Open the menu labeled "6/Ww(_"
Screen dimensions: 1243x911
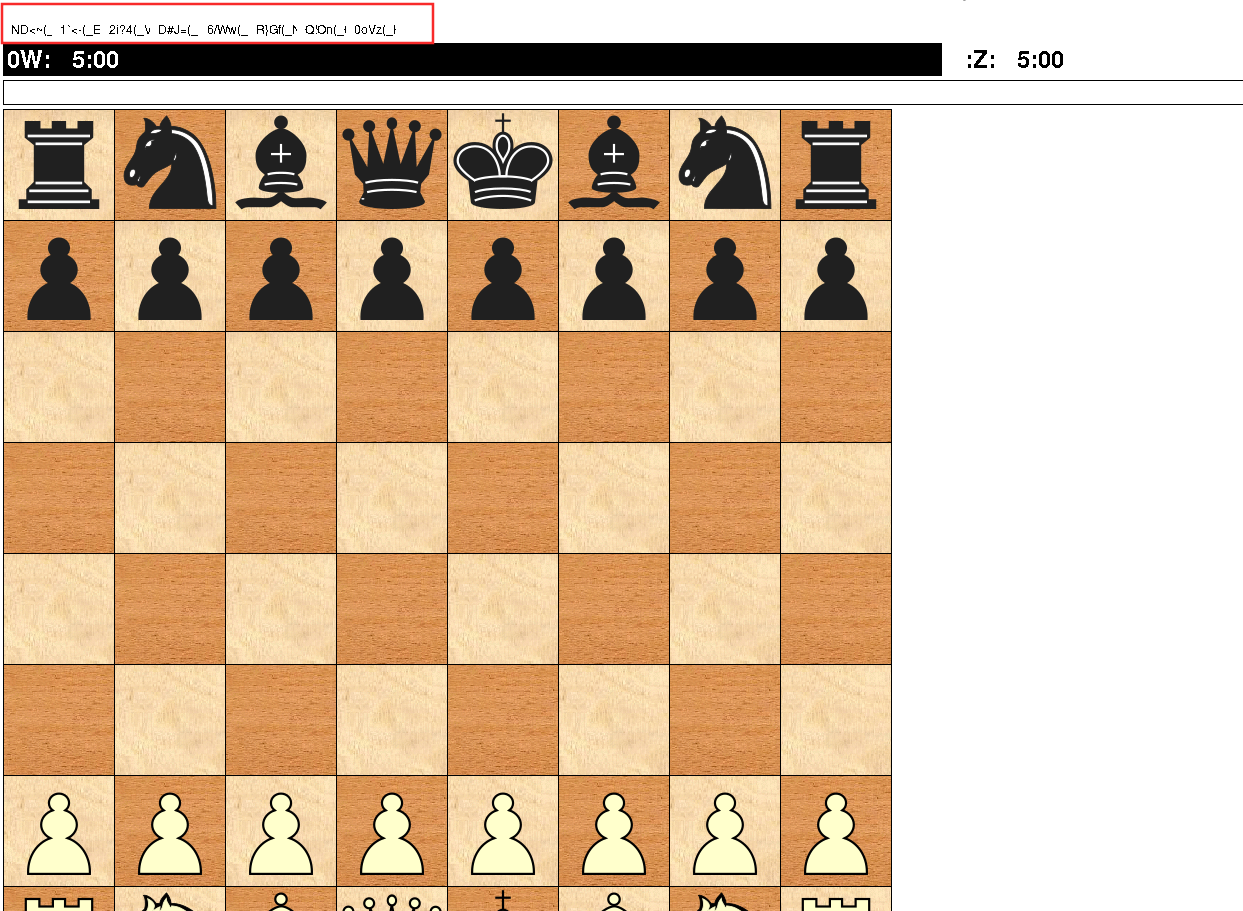pyautogui.click(x=227, y=30)
